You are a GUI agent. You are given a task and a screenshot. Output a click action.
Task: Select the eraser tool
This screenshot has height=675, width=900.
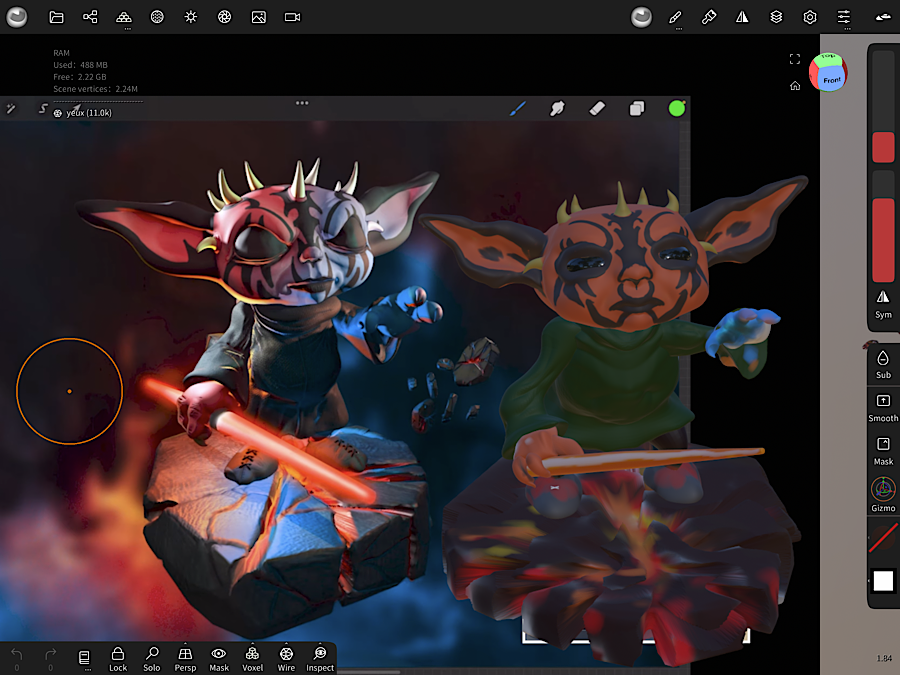point(597,108)
